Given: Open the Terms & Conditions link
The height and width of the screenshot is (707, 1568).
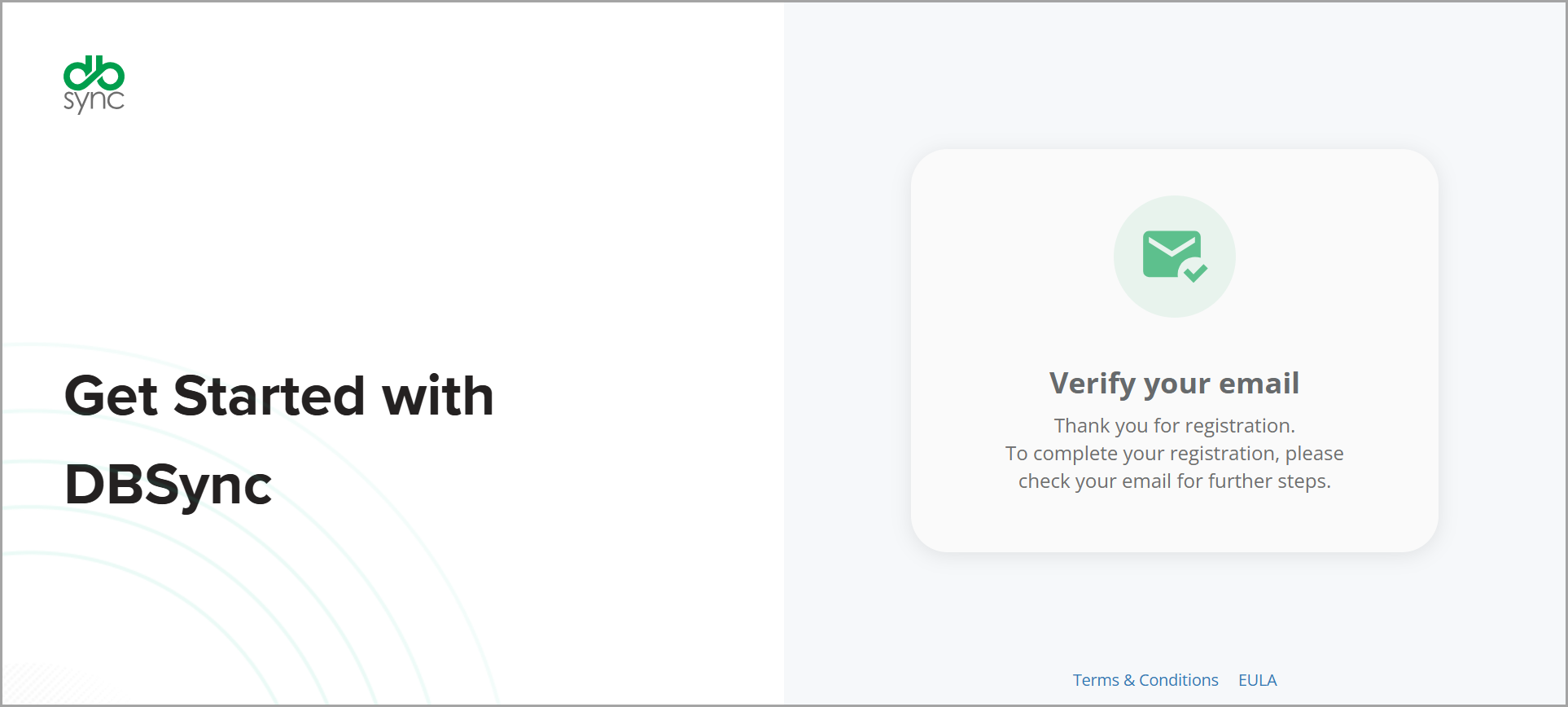Looking at the screenshot, I should tap(1145, 680).
